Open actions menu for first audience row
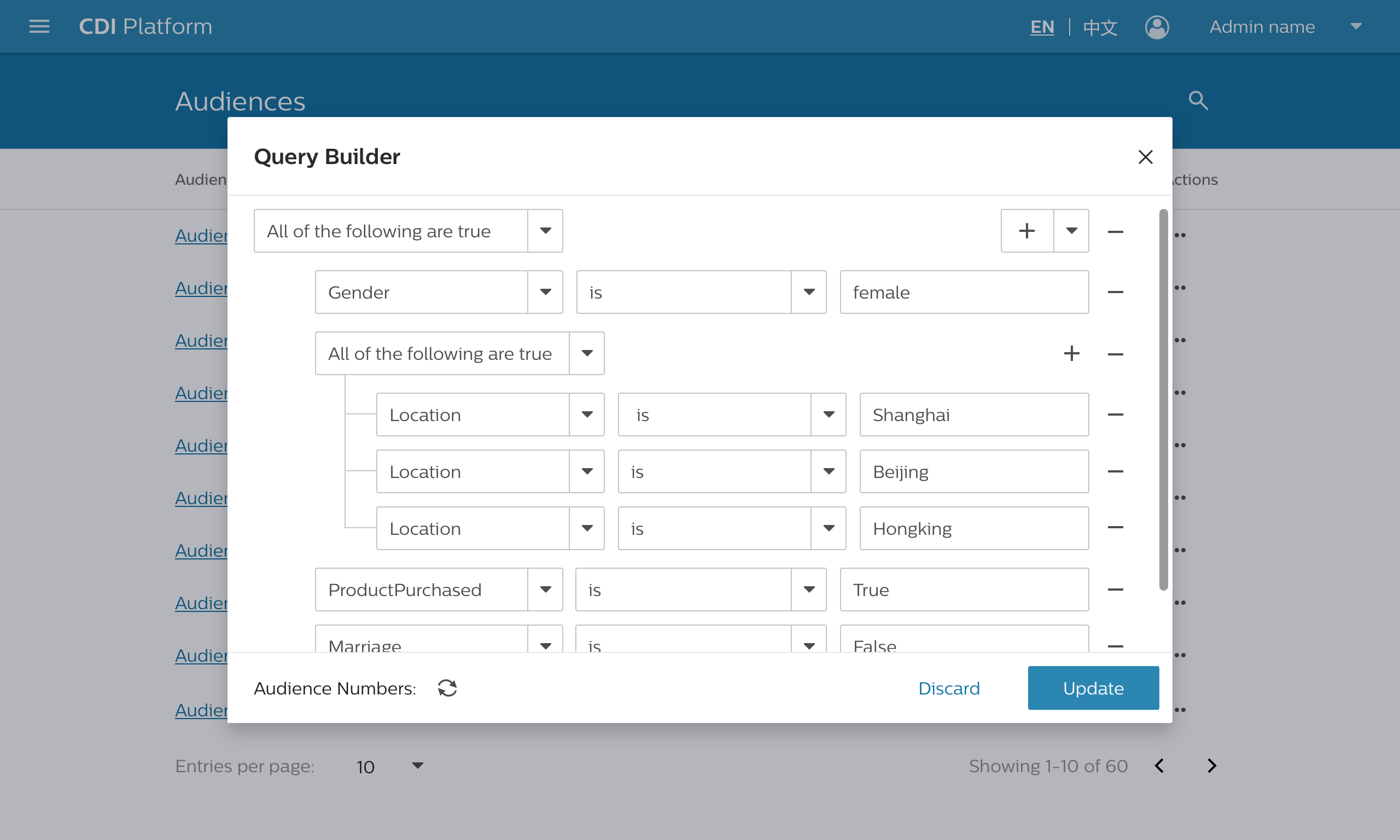This screenshot has height=840, width=1400. 1180,235
